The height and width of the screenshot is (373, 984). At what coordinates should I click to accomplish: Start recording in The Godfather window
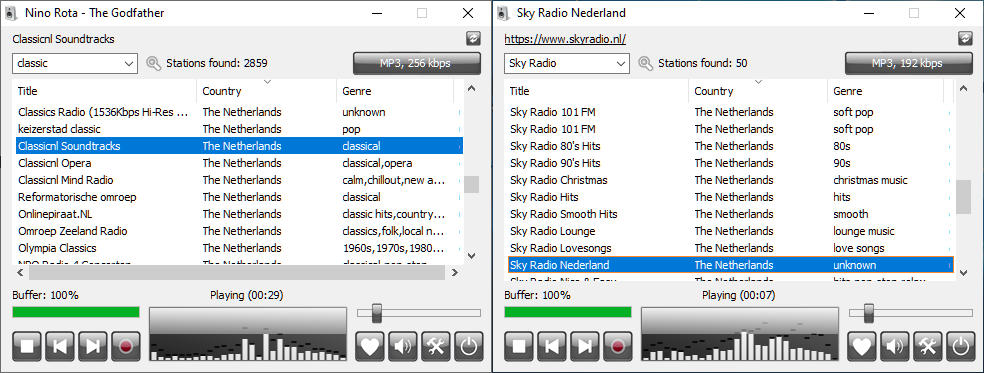[x=126, y=346]
